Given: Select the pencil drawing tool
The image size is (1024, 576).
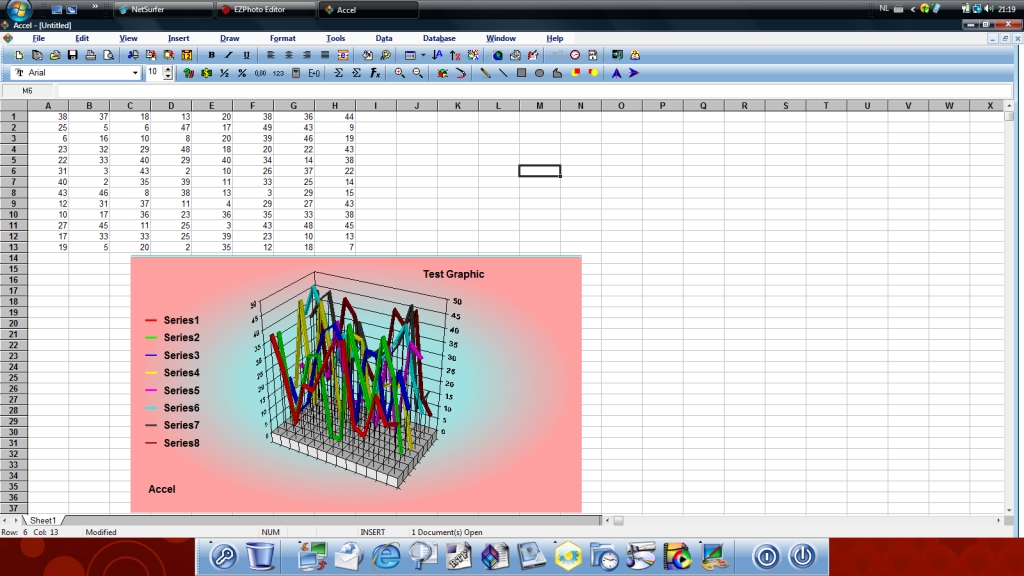Looking at the screenshot, I should (x=485, y=72).
